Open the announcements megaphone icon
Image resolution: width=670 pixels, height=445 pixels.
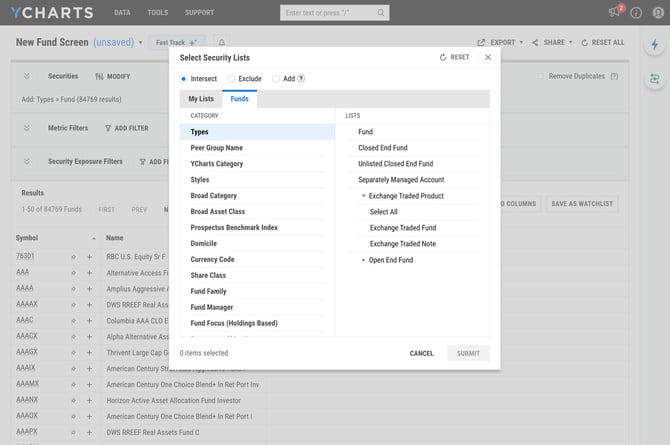point(614,12)
